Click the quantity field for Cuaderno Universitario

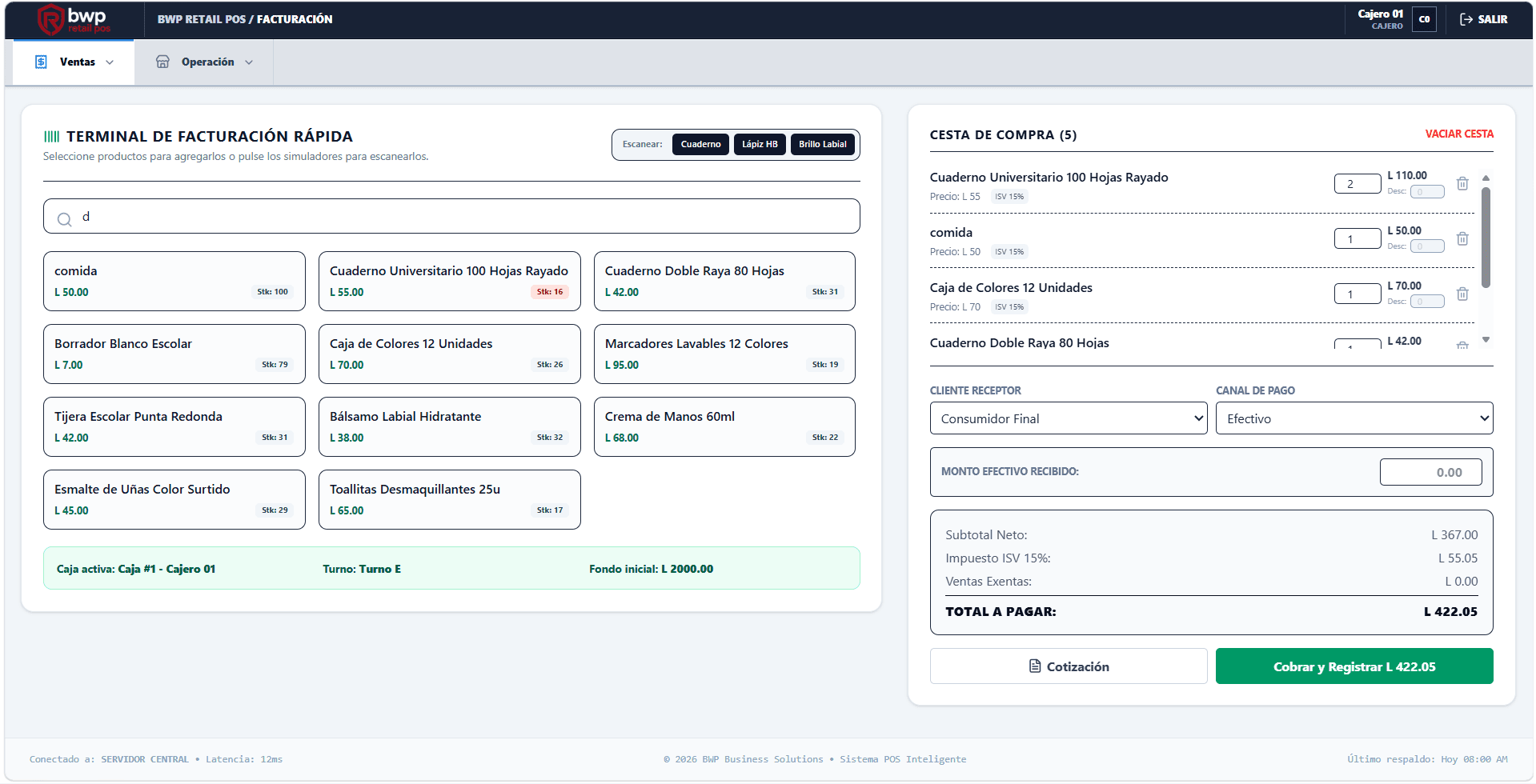pos(1357,183)
